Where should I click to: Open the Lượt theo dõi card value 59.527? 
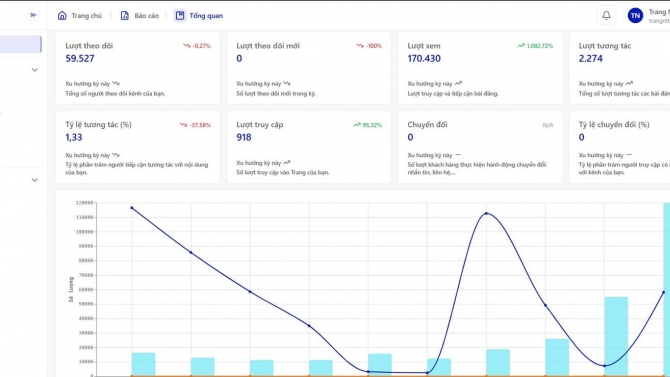coord(80,59)
